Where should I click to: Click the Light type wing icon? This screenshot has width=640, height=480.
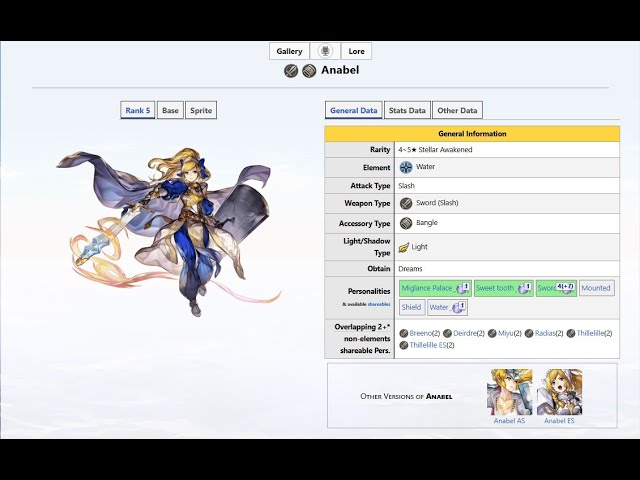404,247
